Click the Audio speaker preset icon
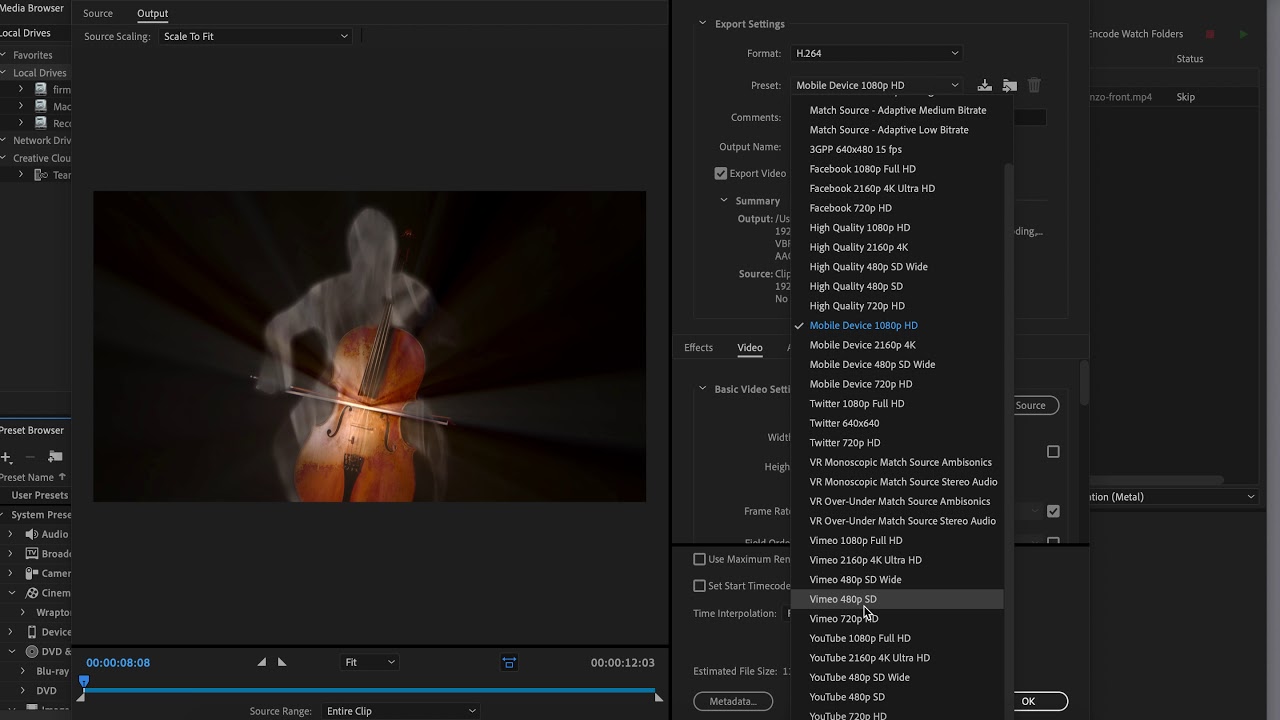The width and height of the screenshot is (1280, 720). point(32,534)
